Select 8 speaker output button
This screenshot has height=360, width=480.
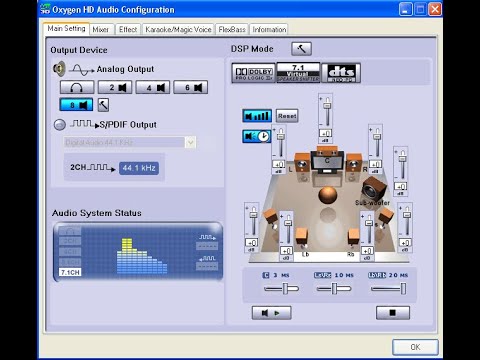(76, 105)
